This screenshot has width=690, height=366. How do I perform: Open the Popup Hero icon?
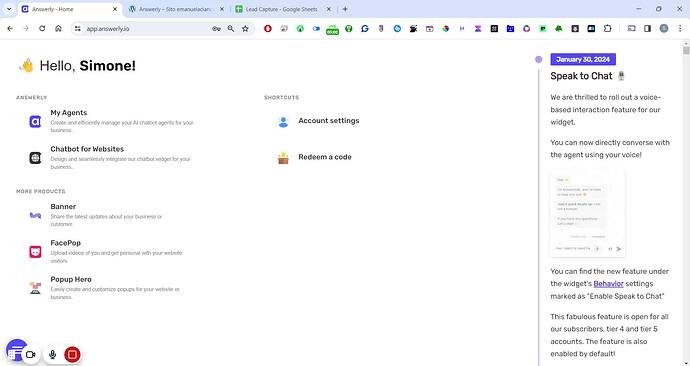pos(35,288)
